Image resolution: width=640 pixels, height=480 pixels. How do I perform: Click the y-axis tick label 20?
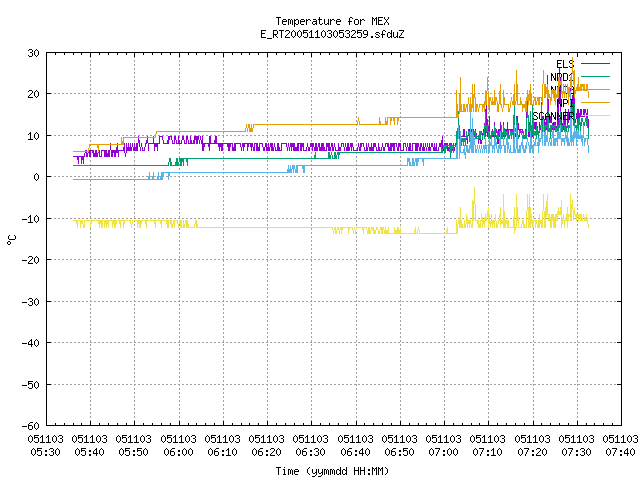(33, 94)
